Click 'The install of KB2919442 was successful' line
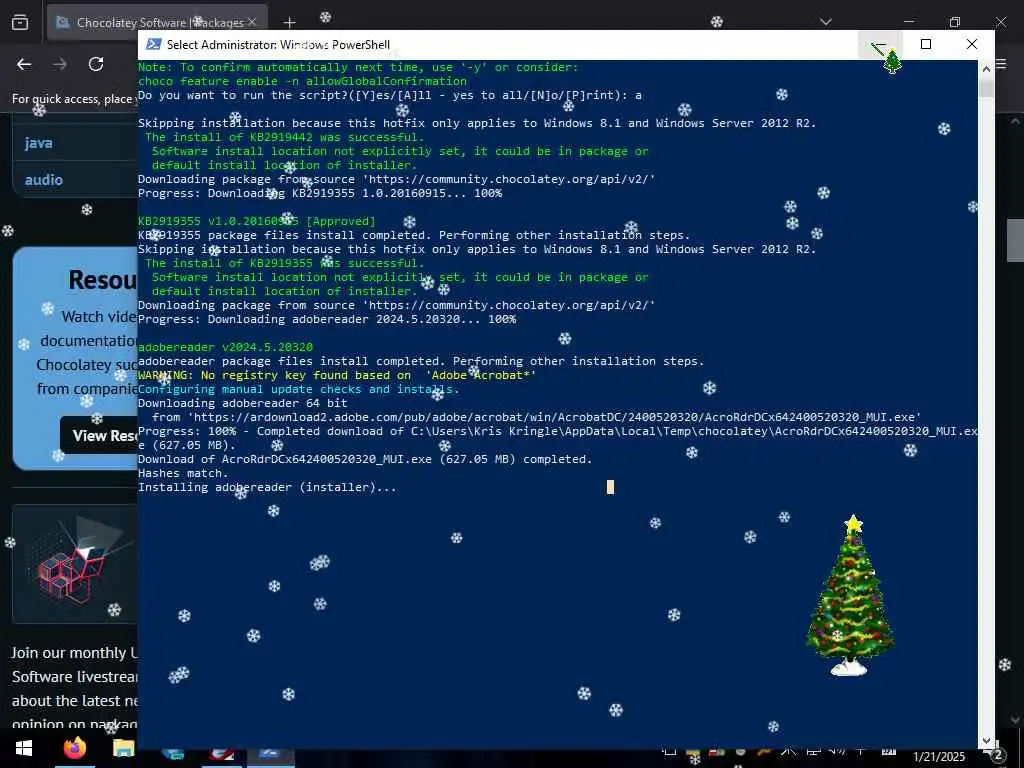 coord(285,137)
